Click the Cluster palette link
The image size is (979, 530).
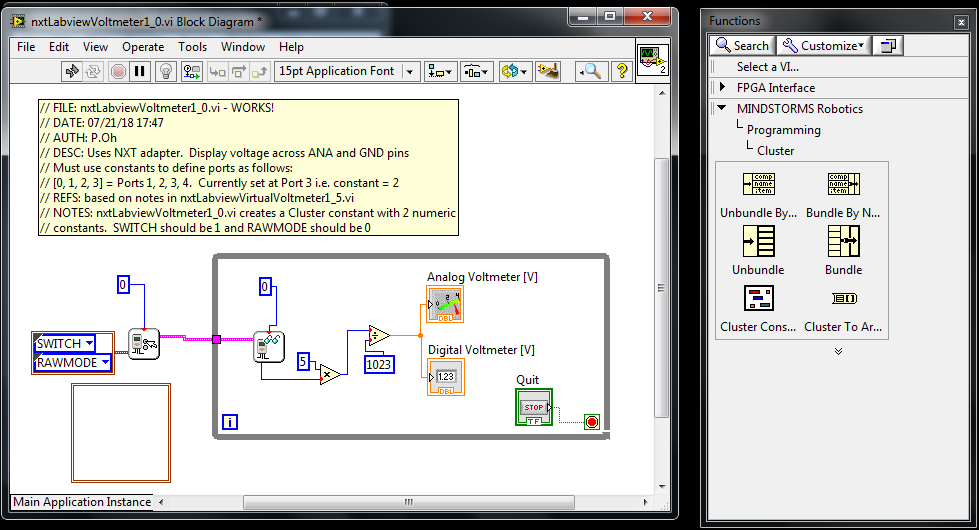[x=775, y=150]
